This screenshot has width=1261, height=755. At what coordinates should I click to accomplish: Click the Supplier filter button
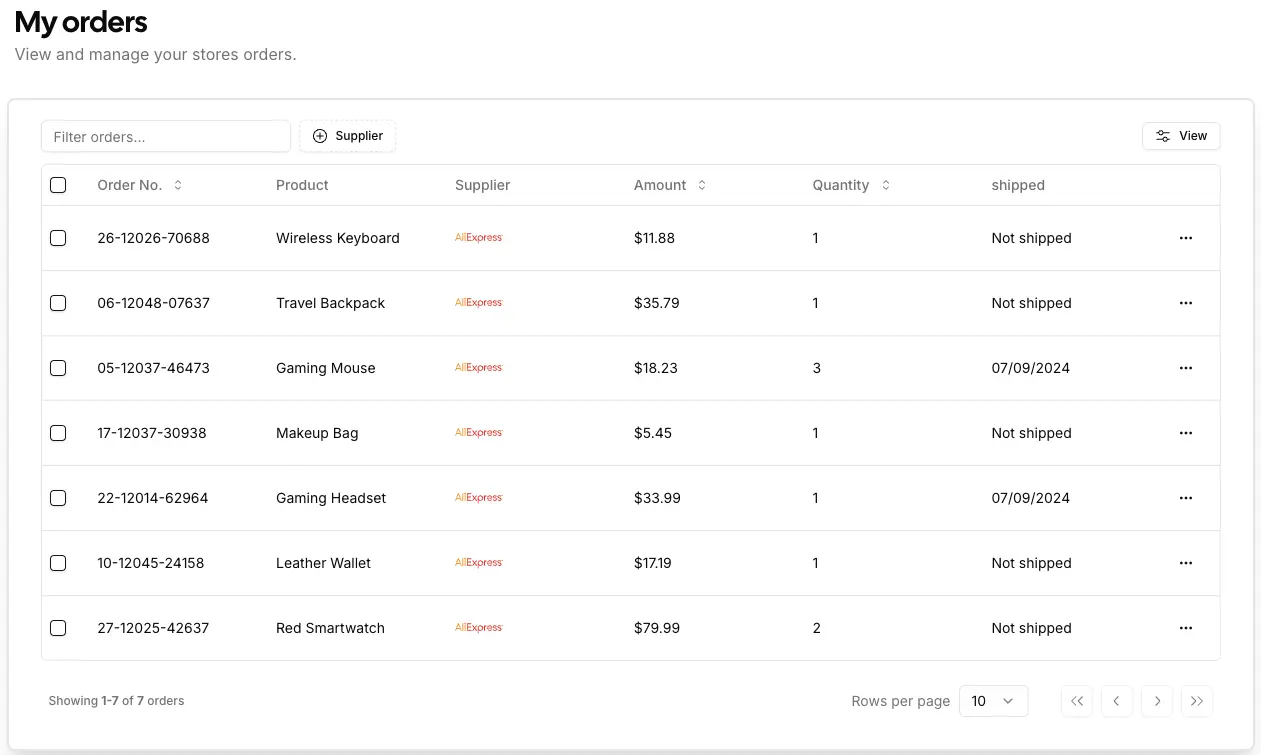coord(347,135)
